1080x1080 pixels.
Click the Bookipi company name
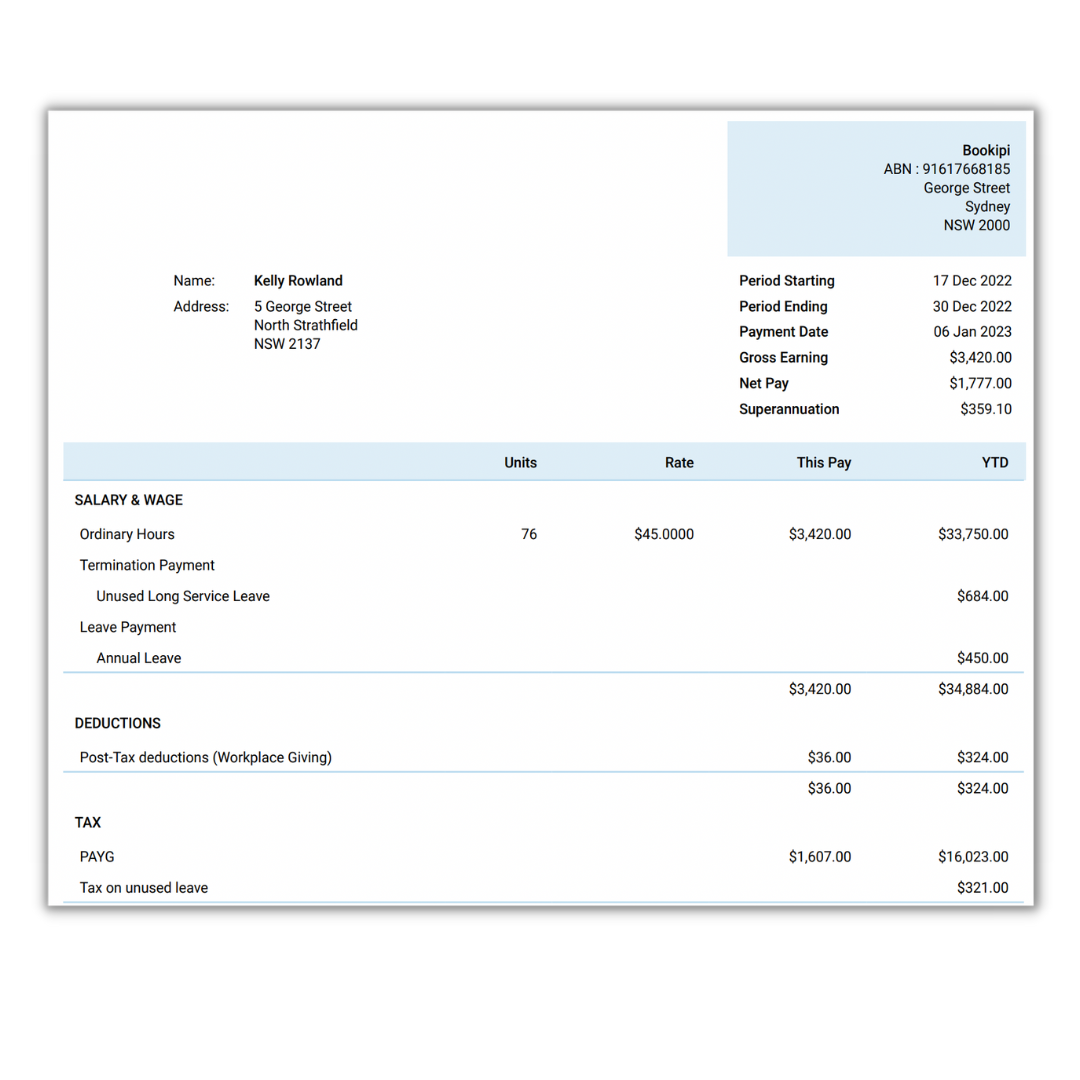(986, 150)
